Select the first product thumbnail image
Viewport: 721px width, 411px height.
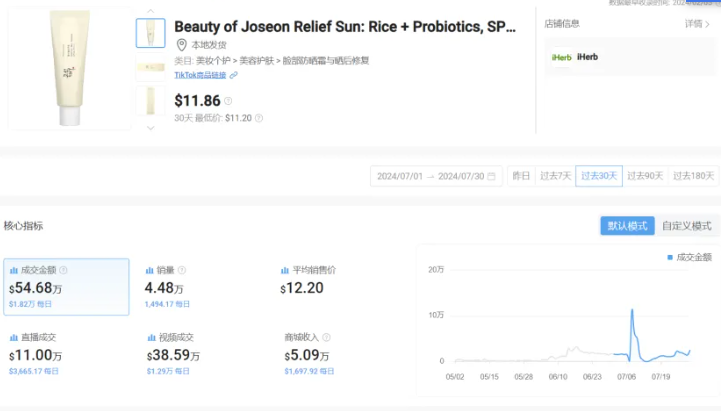coord(150,33)
